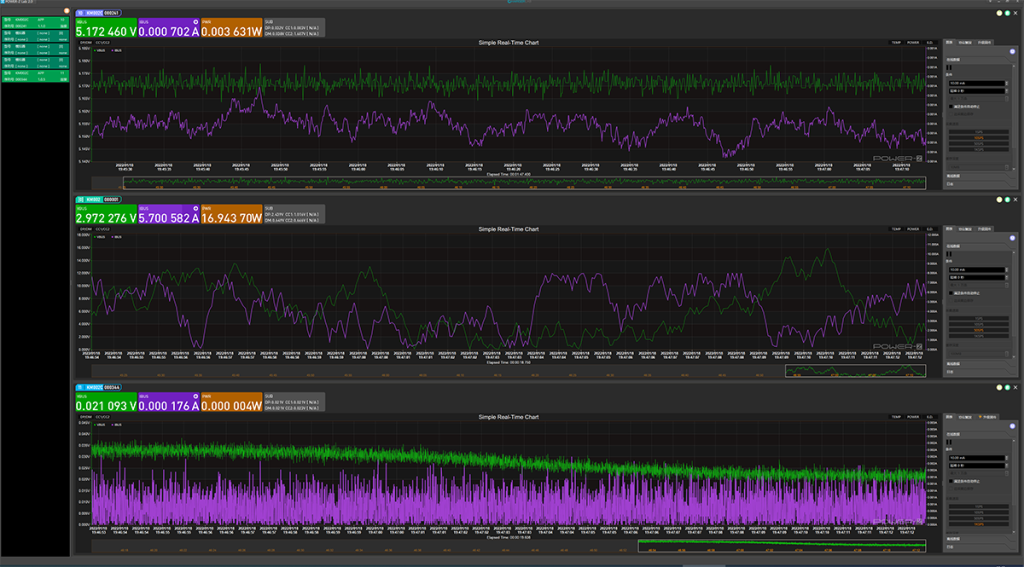Pause recording in bottom chart's side panel

click(x=949, y=442)
